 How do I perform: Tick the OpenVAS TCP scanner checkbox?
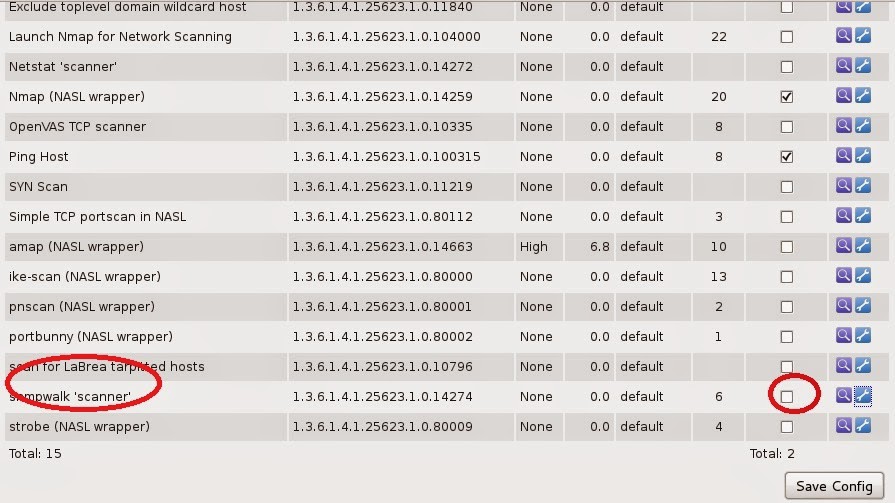787,127
